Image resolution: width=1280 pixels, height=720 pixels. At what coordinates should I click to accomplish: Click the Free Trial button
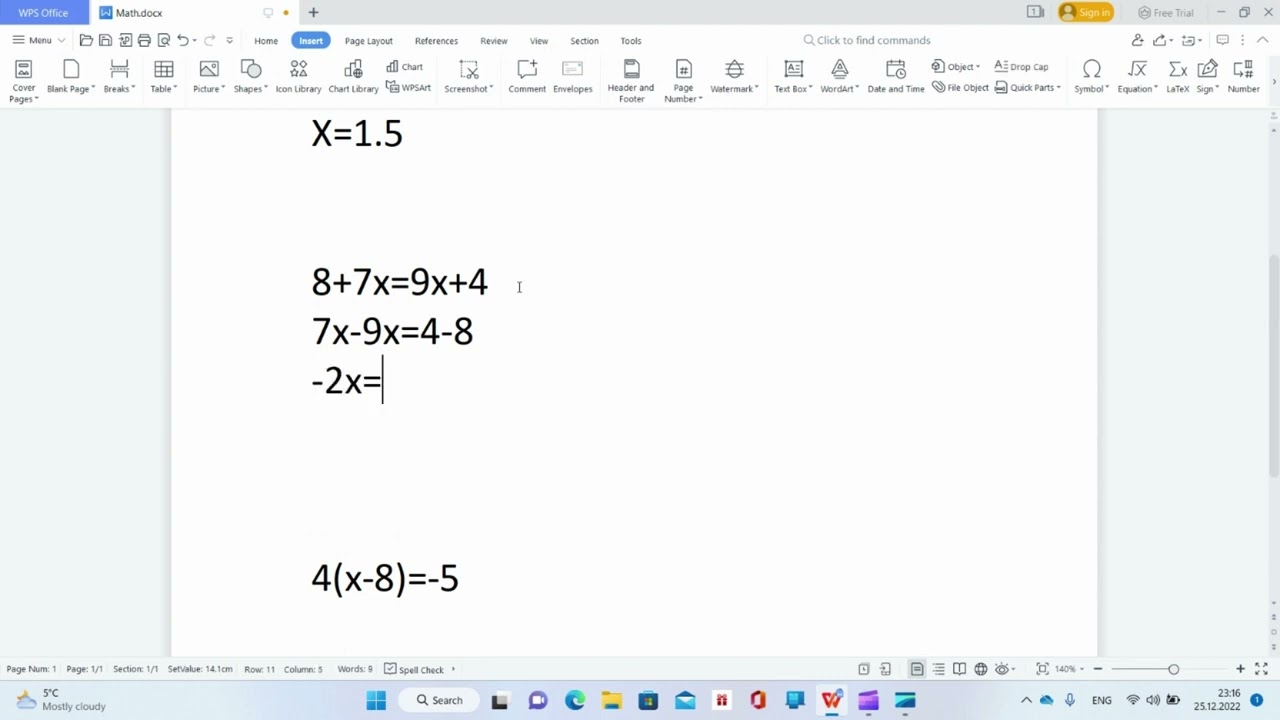(1166, 13)
